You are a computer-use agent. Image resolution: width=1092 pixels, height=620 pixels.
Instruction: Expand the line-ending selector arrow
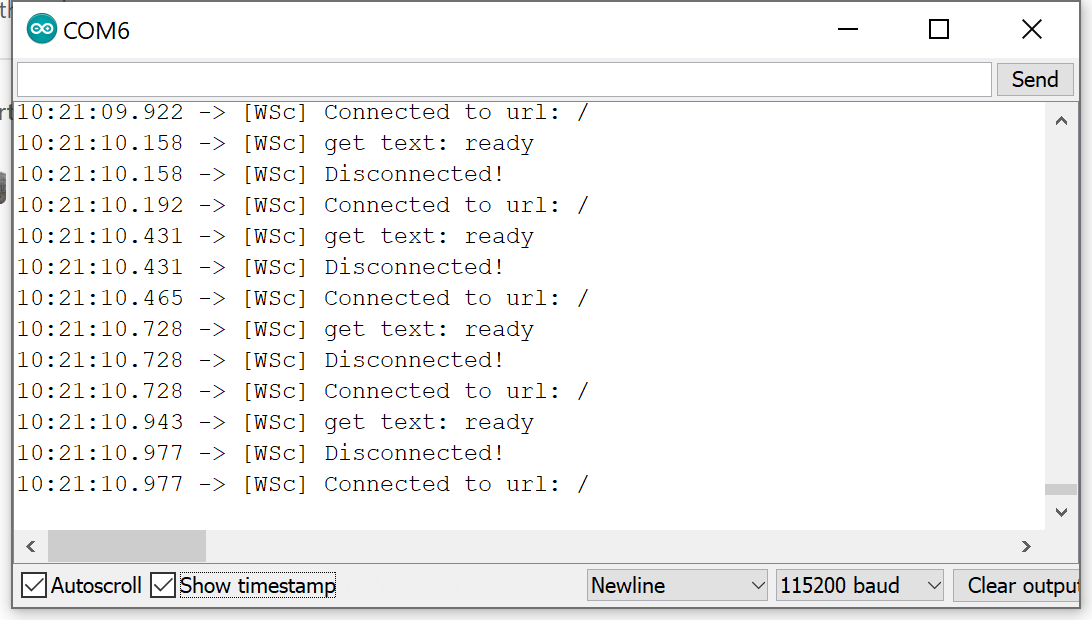click(x=757, y=585)
